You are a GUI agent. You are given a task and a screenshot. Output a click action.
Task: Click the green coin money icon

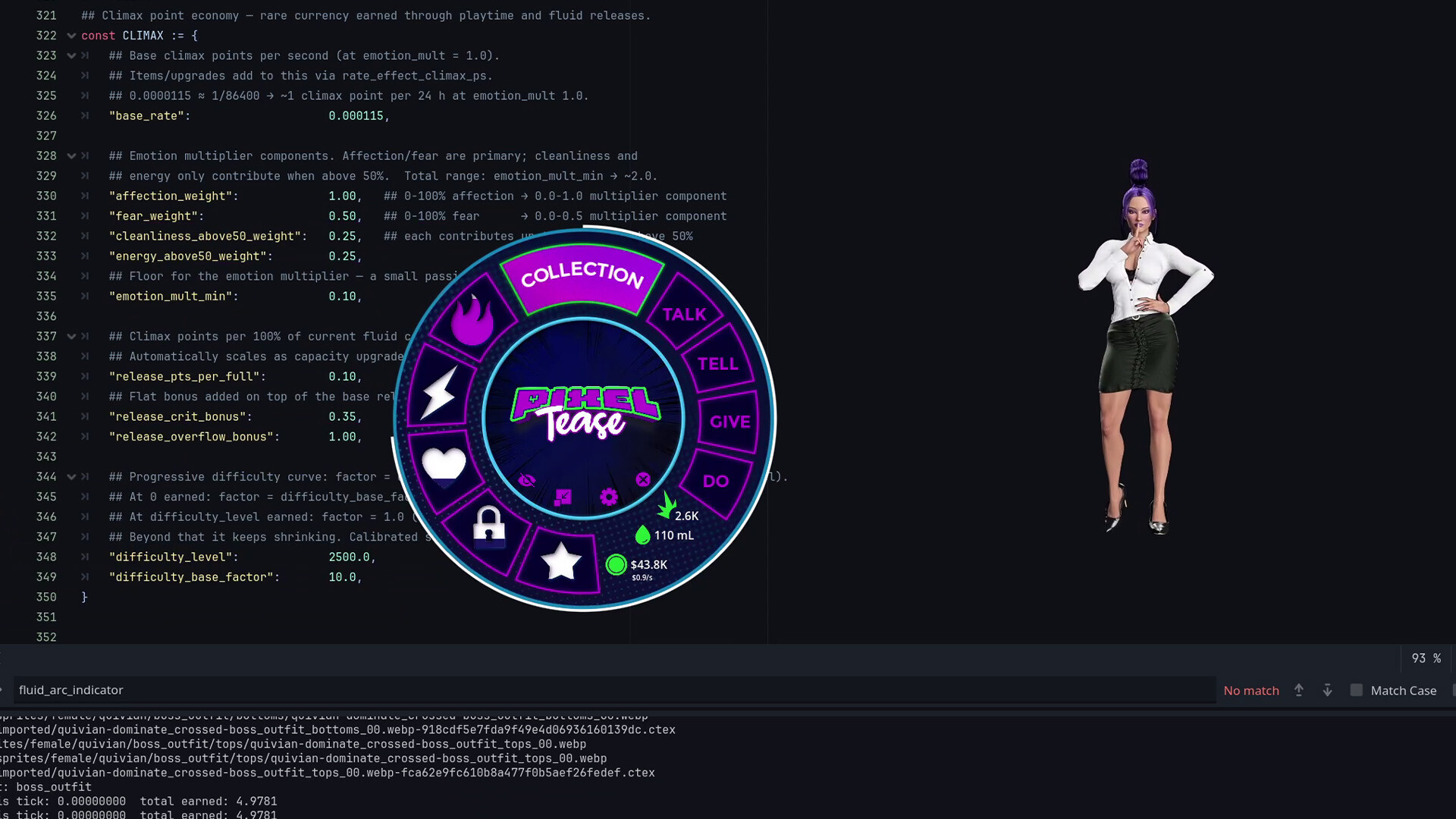point(617,564)
